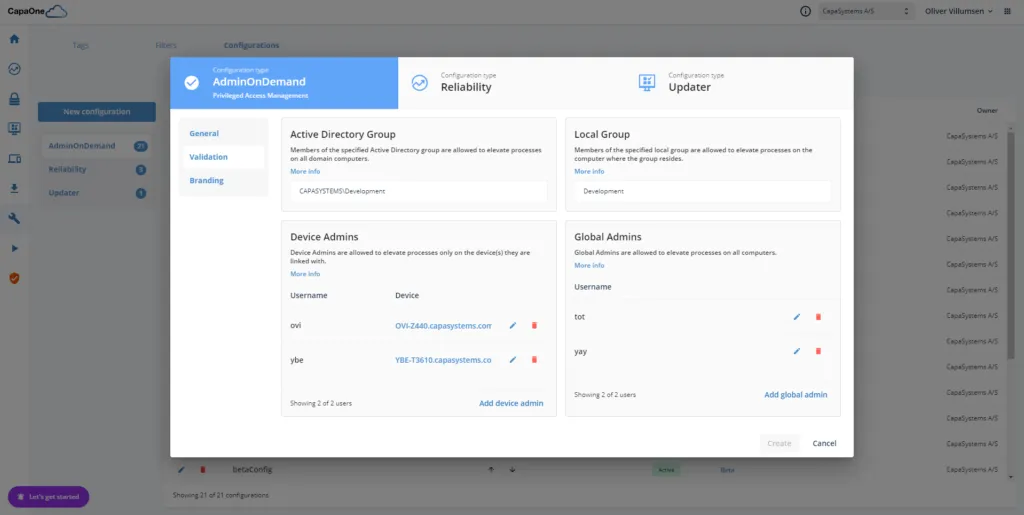Image resolution: width=1024 pixels, height=515 pixels.
Task: Select AdminOnDemand in the configuration list
Action: 97,146
